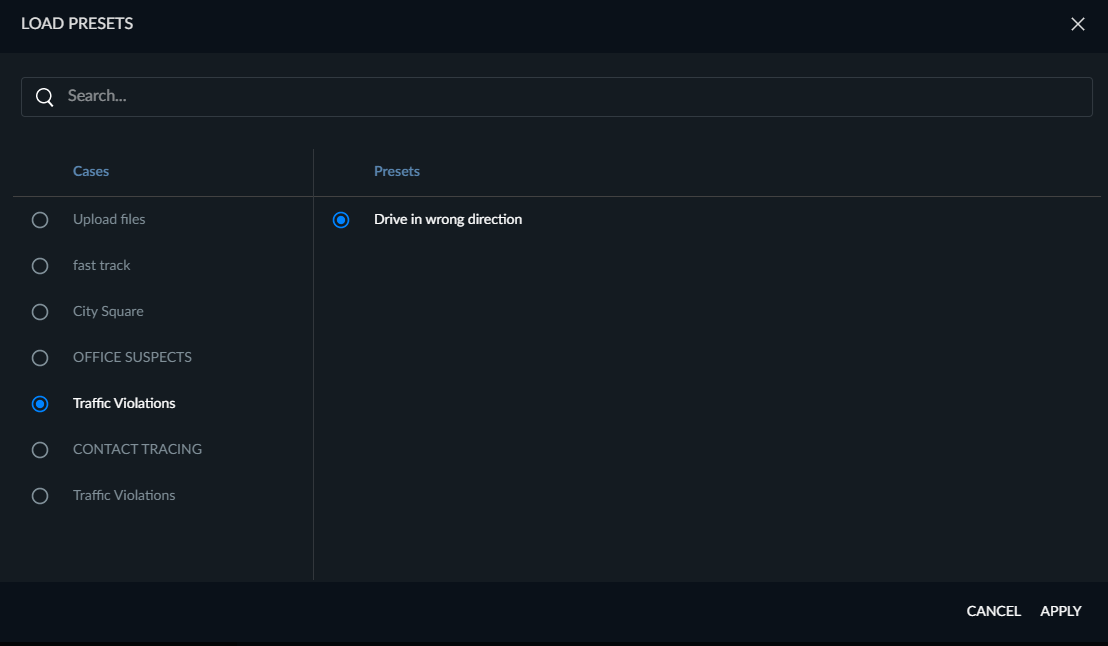
Task: Select the unselected Traffic Violations radio button
Action: point(40,495)
